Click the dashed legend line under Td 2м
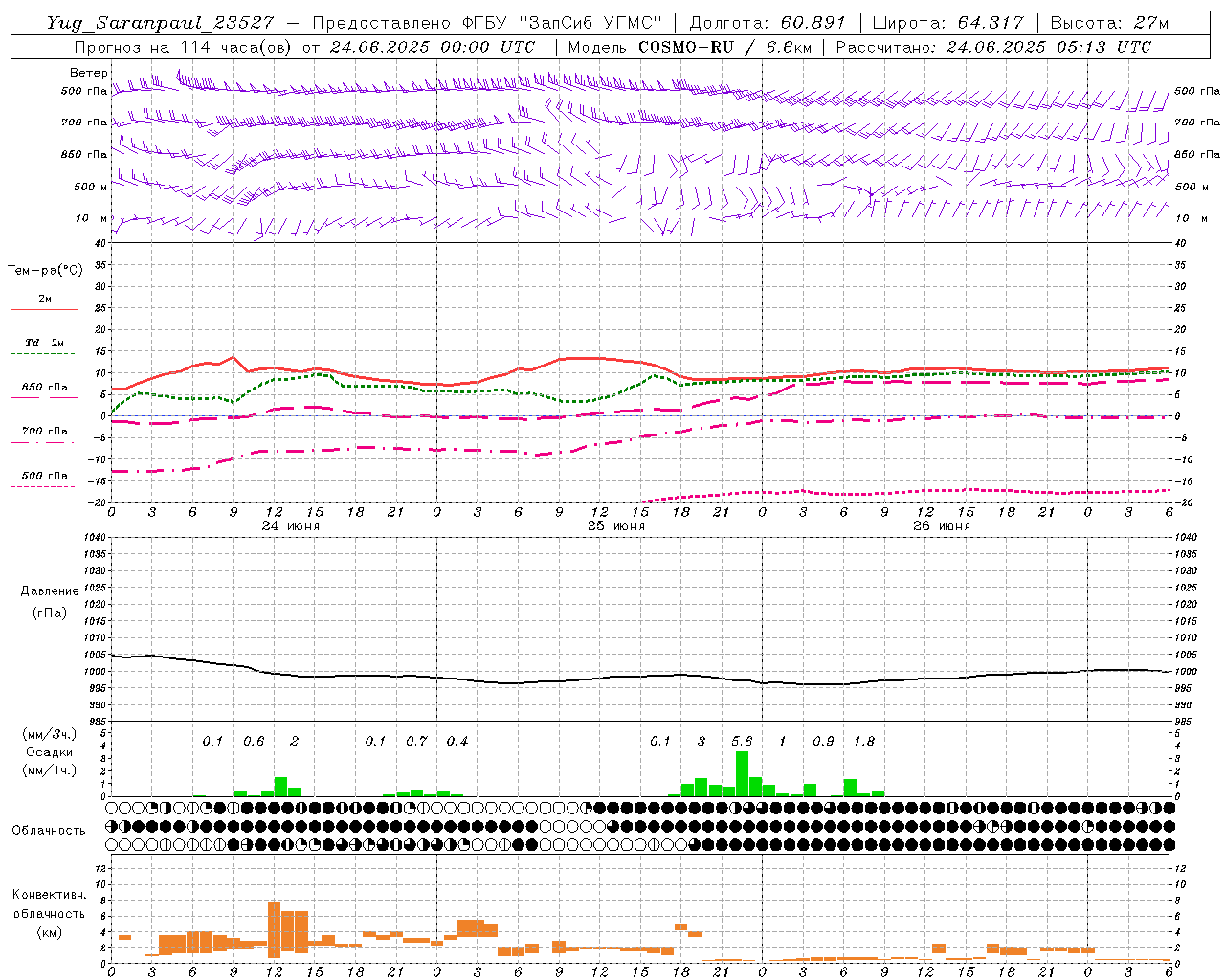 pyautogui.click(x=43, y=353)
